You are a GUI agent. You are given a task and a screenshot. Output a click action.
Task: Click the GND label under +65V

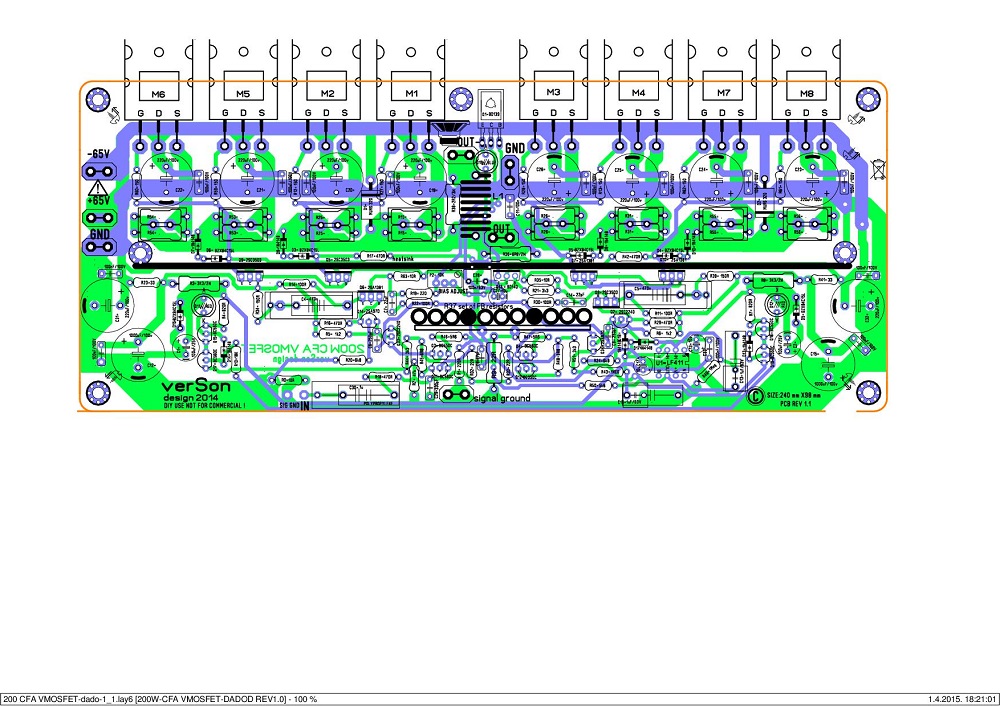click(99, 234)
